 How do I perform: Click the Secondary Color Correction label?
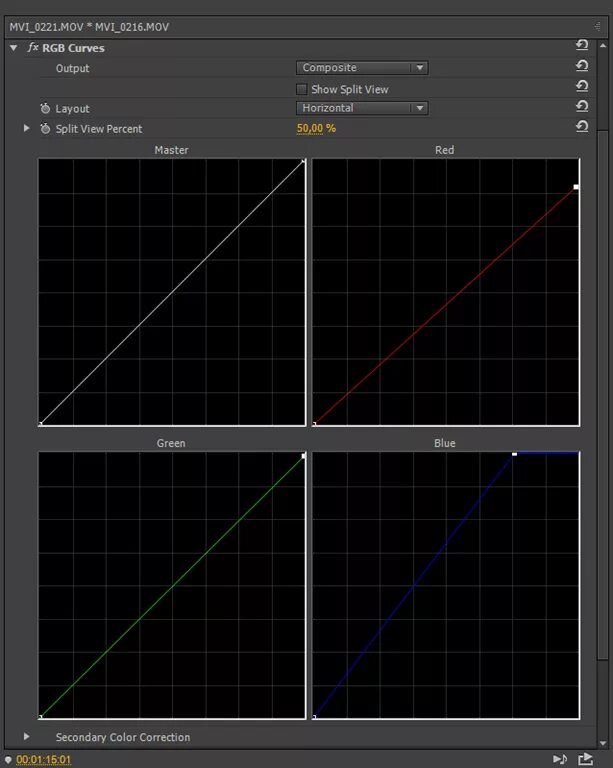pos(123,737)
